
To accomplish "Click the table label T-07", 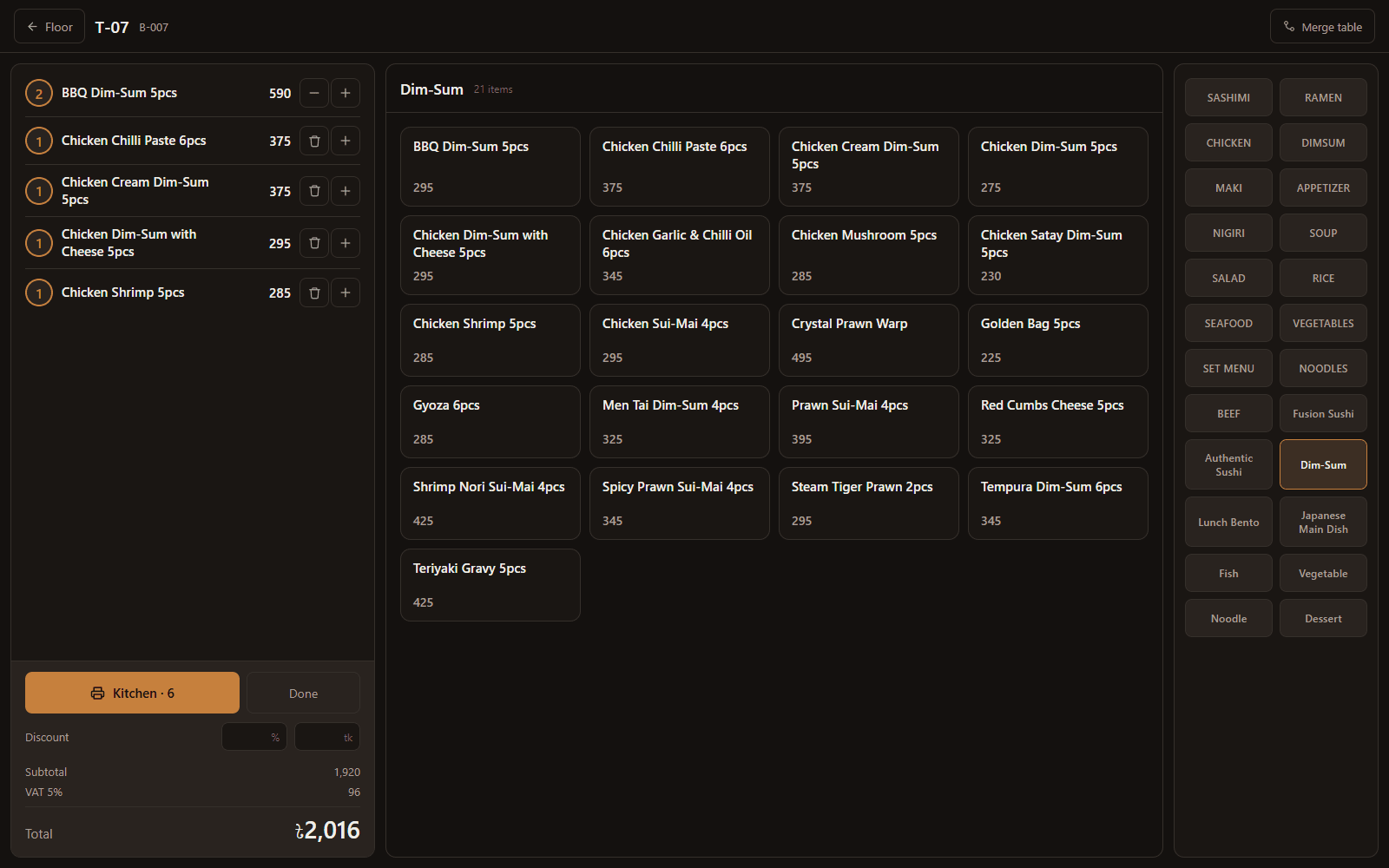I will point(112,27).
